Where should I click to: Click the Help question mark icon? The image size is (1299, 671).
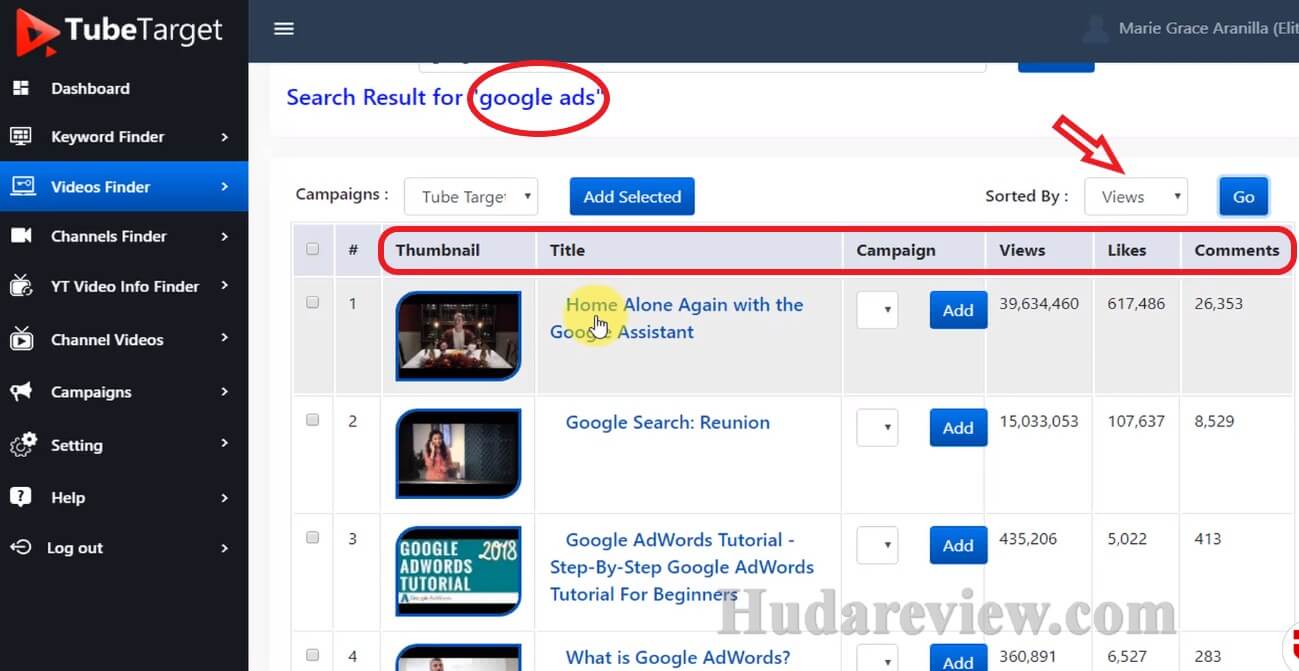coord(20,497)
